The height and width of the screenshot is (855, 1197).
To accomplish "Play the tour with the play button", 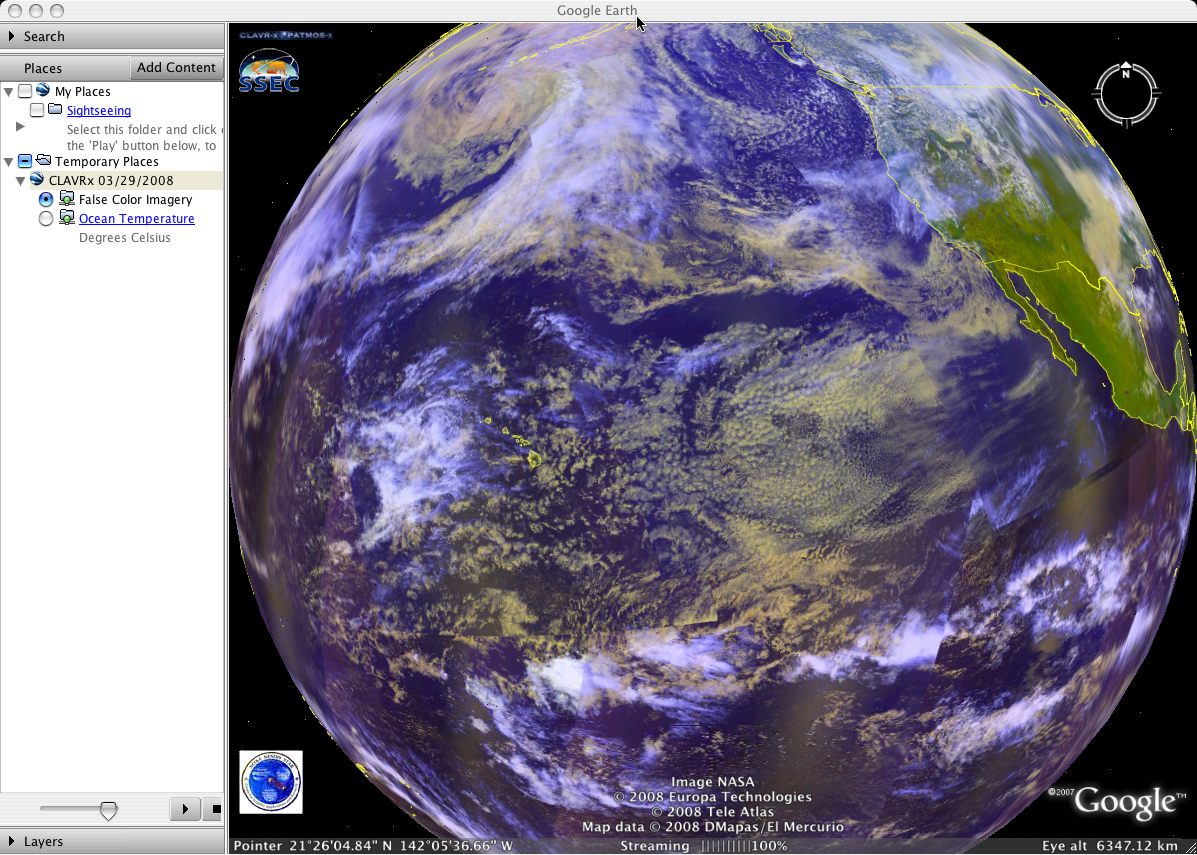I will coord(185,808).
